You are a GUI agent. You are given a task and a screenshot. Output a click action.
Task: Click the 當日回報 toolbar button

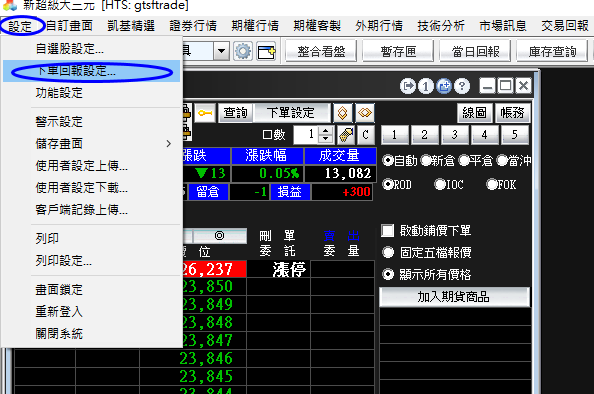click(x=475, y=51)
